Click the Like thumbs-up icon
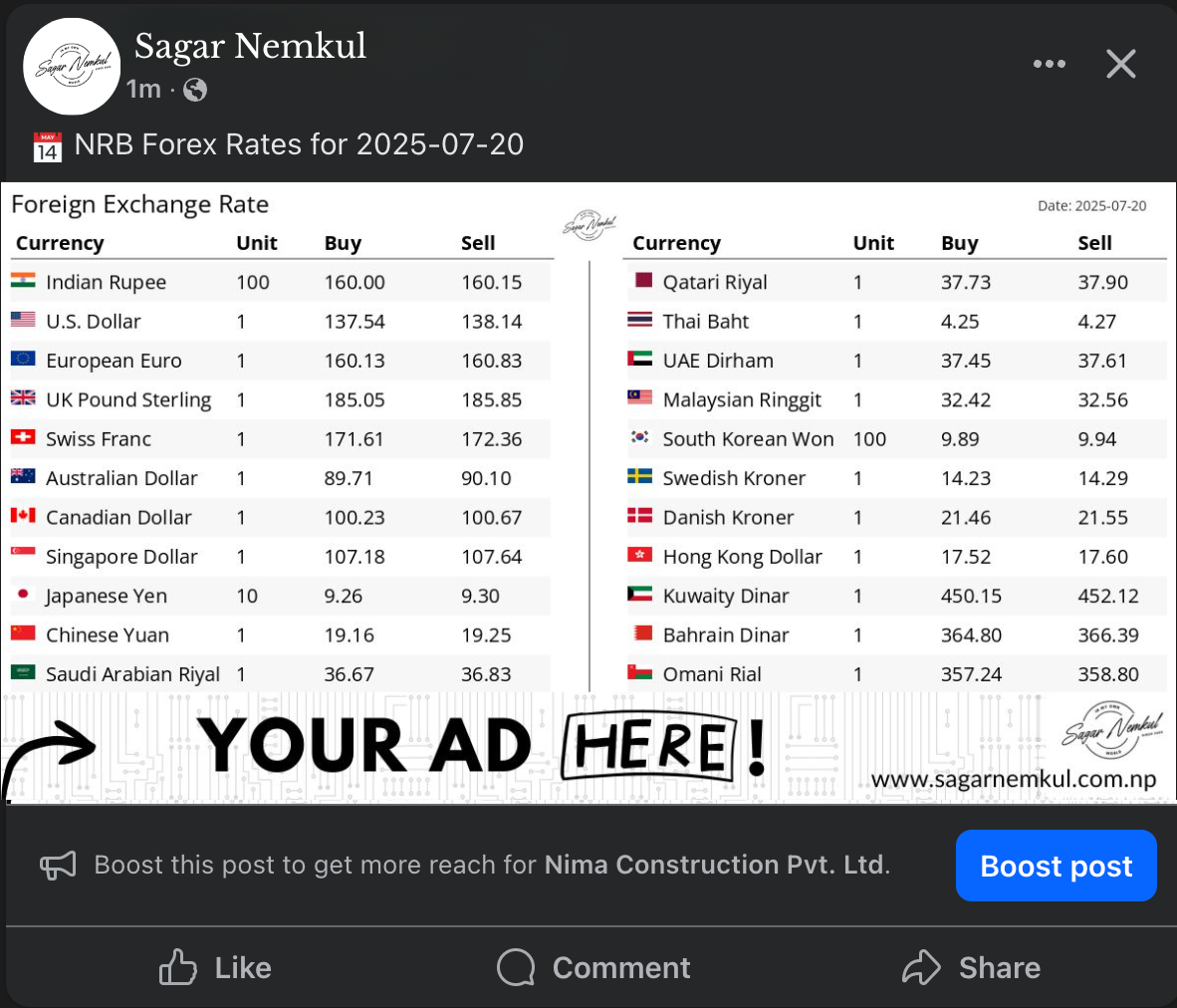Screen dimensions: 1177x1008 pos(177,967)
